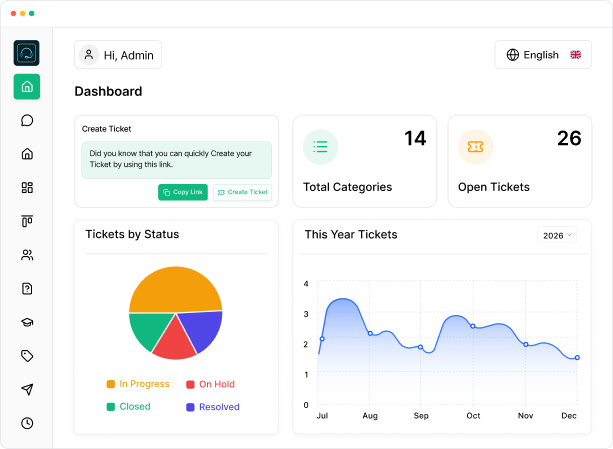Toggle Resolved legend swatch
Screen dimensions: 613x449
pos(190,407)
